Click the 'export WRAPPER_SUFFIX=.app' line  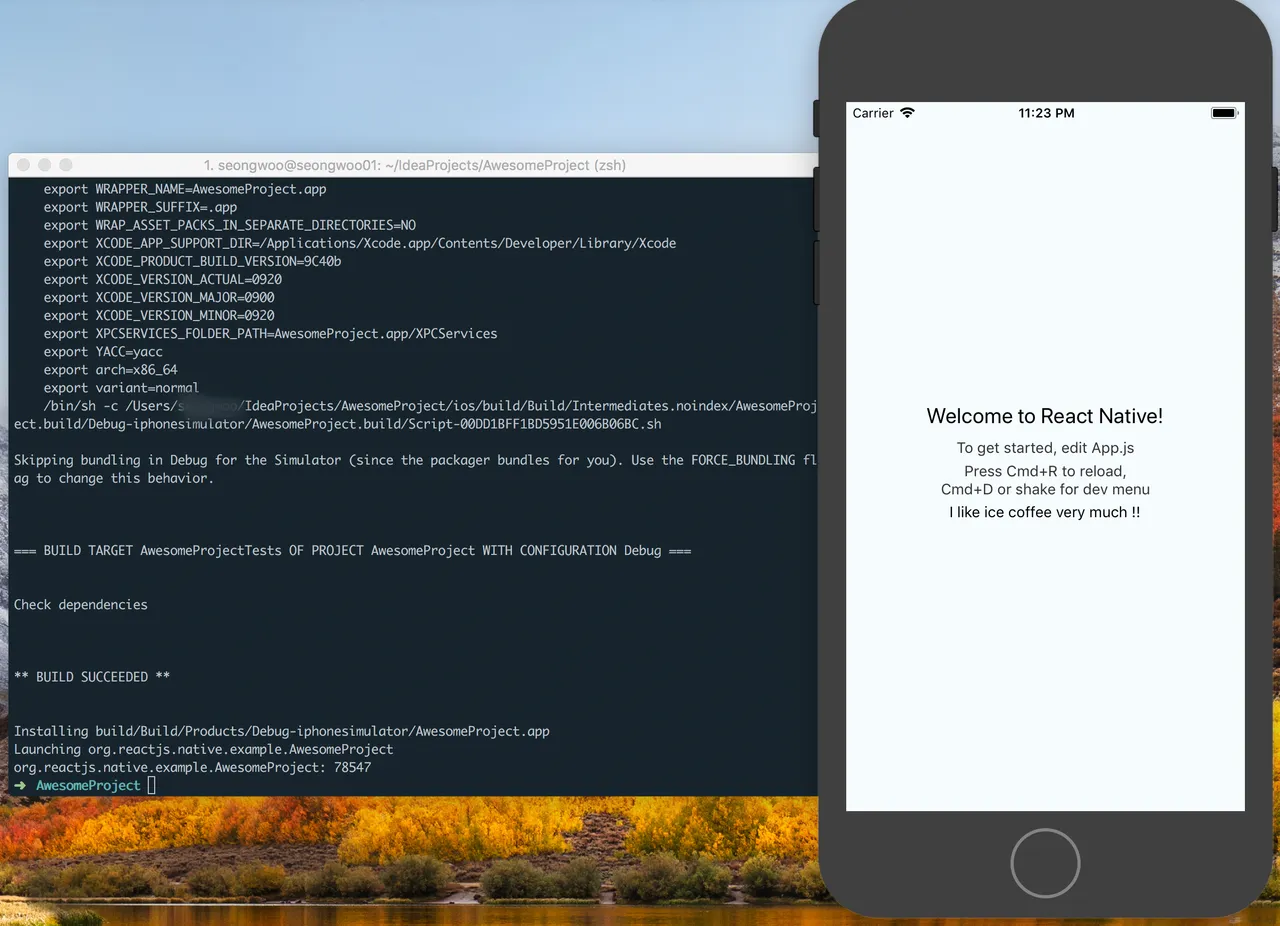pyautogui.click(x=140, y=207)
